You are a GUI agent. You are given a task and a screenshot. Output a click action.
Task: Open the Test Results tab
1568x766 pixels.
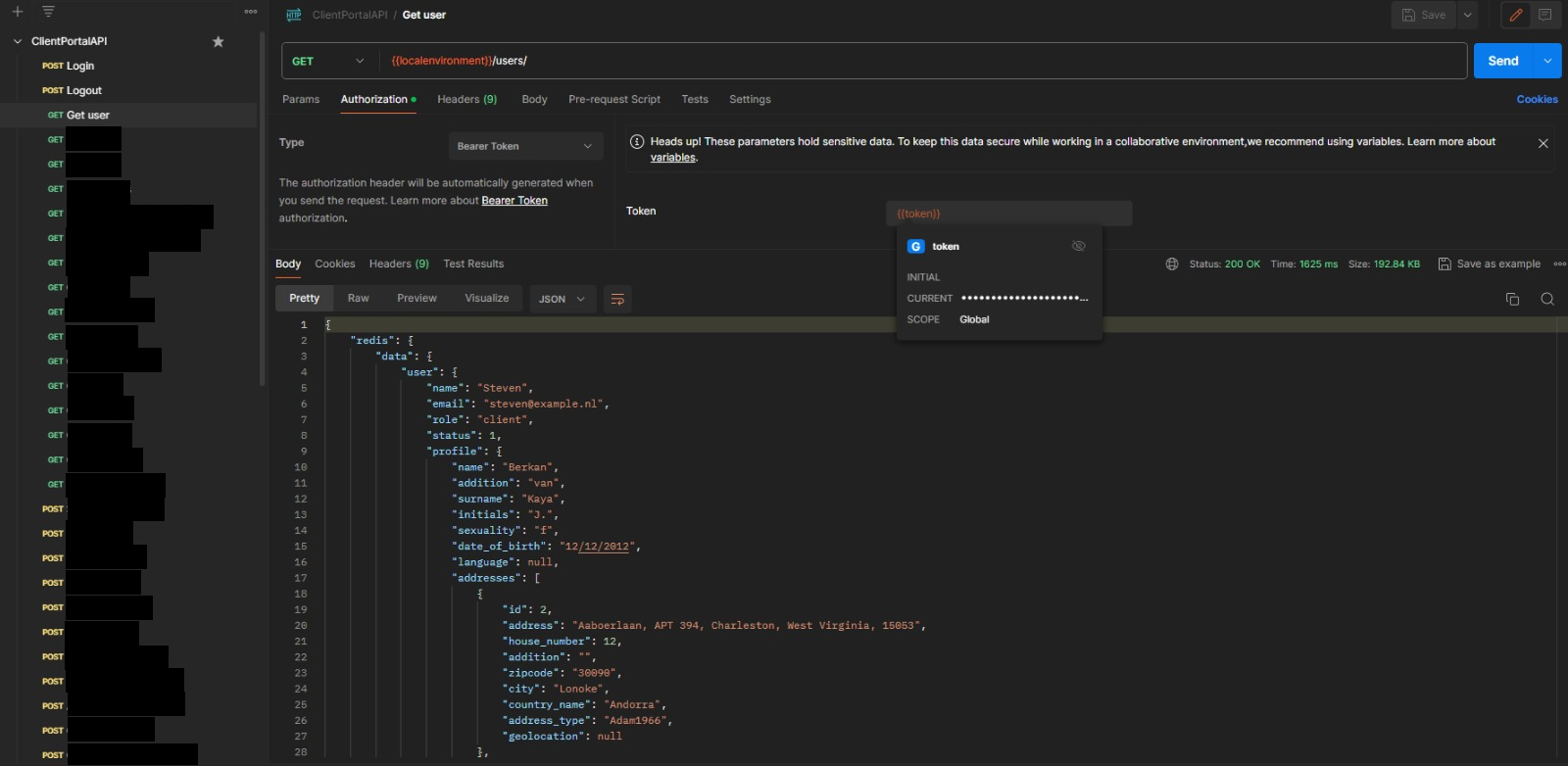point(473,263)
